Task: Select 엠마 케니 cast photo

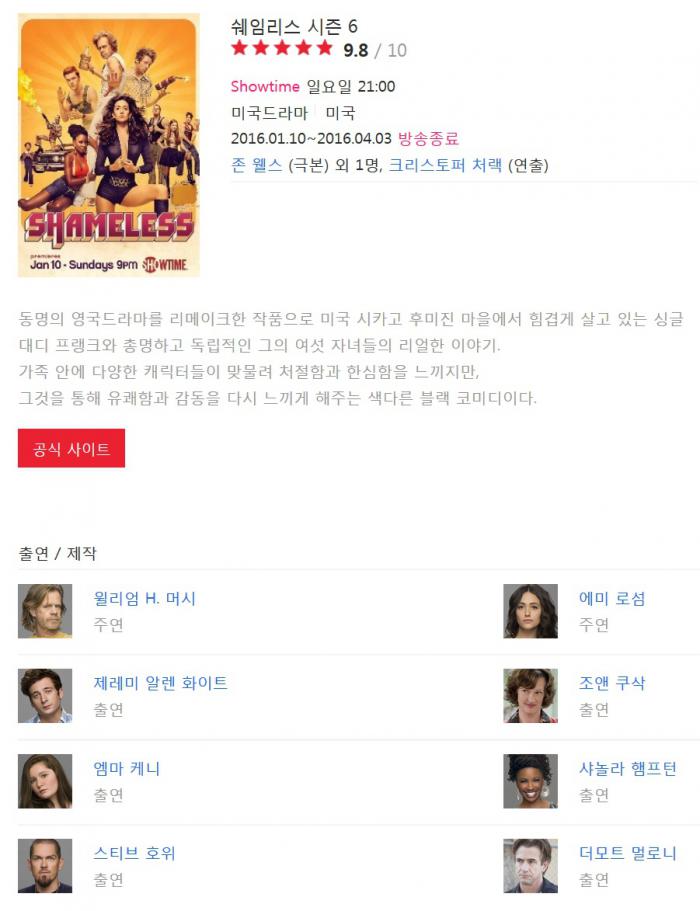Action: pos(45,781)
